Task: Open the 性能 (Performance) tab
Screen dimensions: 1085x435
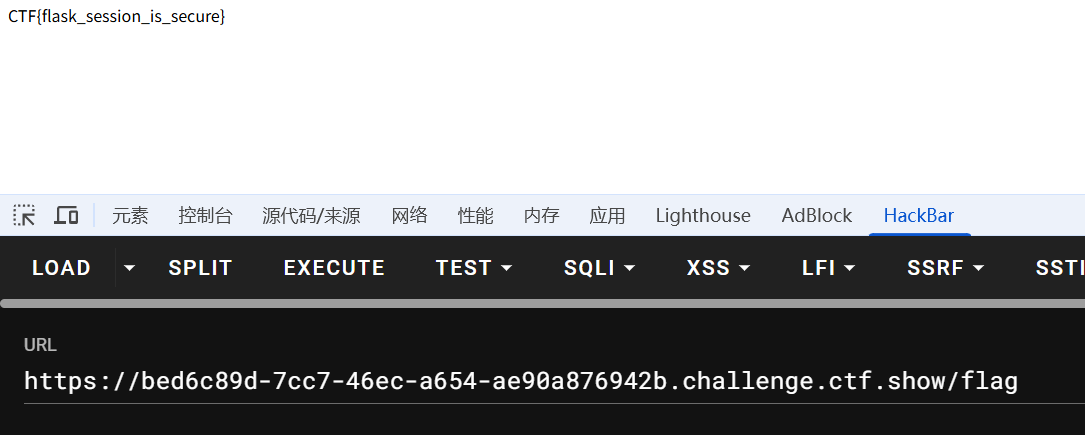Action: coord(475,215)
